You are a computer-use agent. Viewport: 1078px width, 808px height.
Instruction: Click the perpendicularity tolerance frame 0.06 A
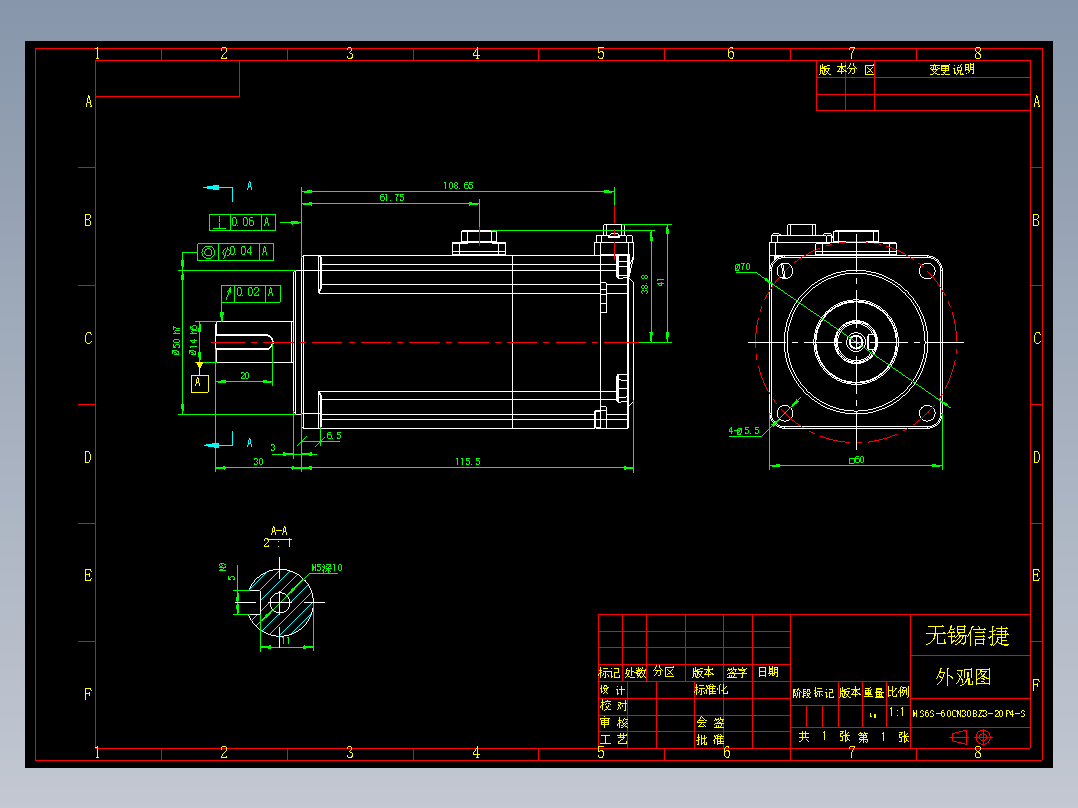point(241,222)
